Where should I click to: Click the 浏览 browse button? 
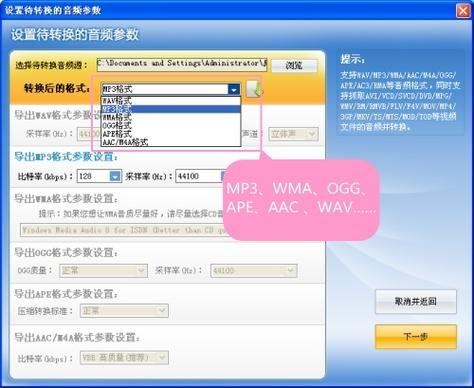(294, 65)
